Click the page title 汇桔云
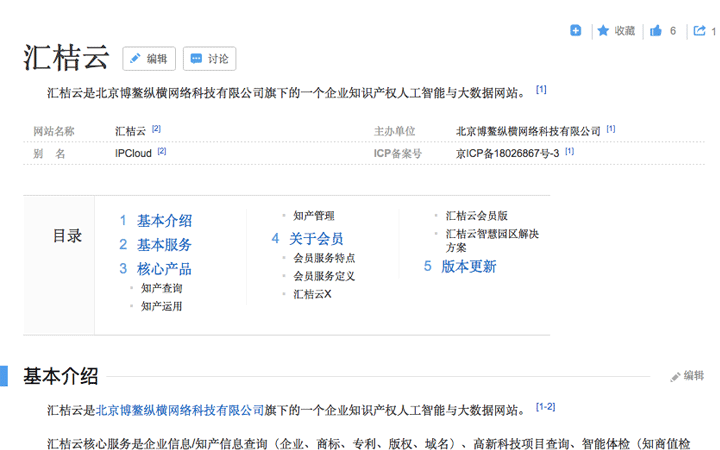Viewport: 720px width, 450px height. point(66,58)
